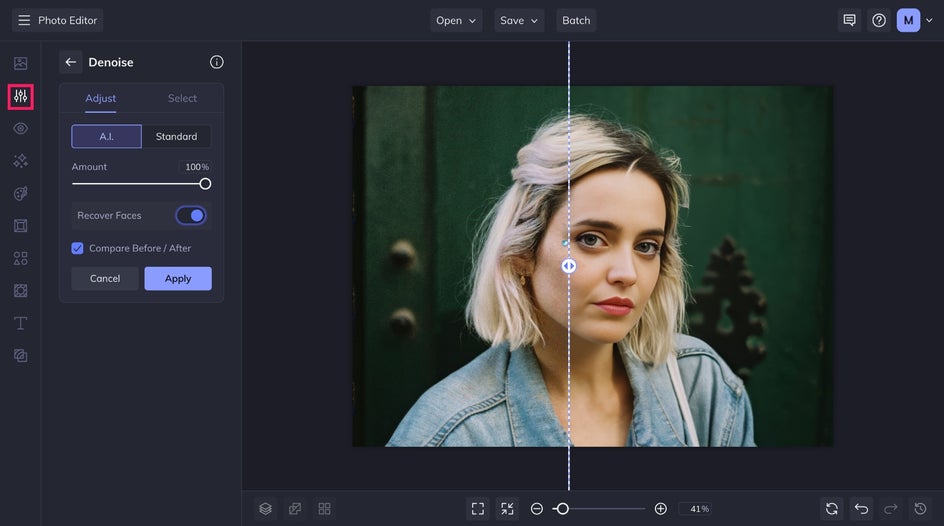Open the hamburger menu beside Photo Editor
Screen dimensions: 944x526
pyautogui.click(x=24, y=20)
